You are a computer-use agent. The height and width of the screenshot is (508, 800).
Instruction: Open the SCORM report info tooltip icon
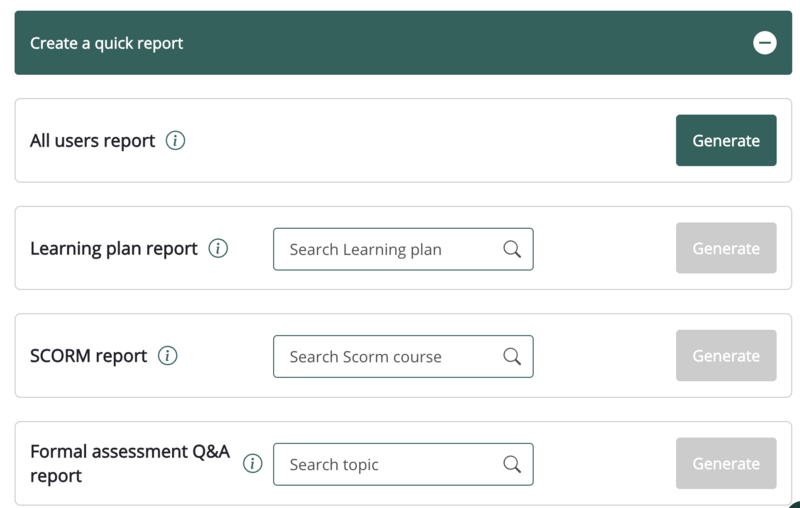(168, 356)
